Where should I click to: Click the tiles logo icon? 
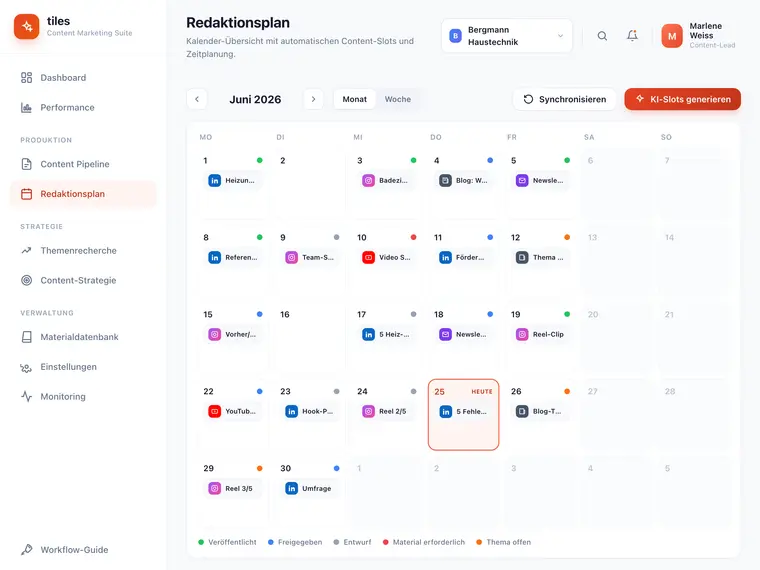pyautogui.click(x=27, y=26)
